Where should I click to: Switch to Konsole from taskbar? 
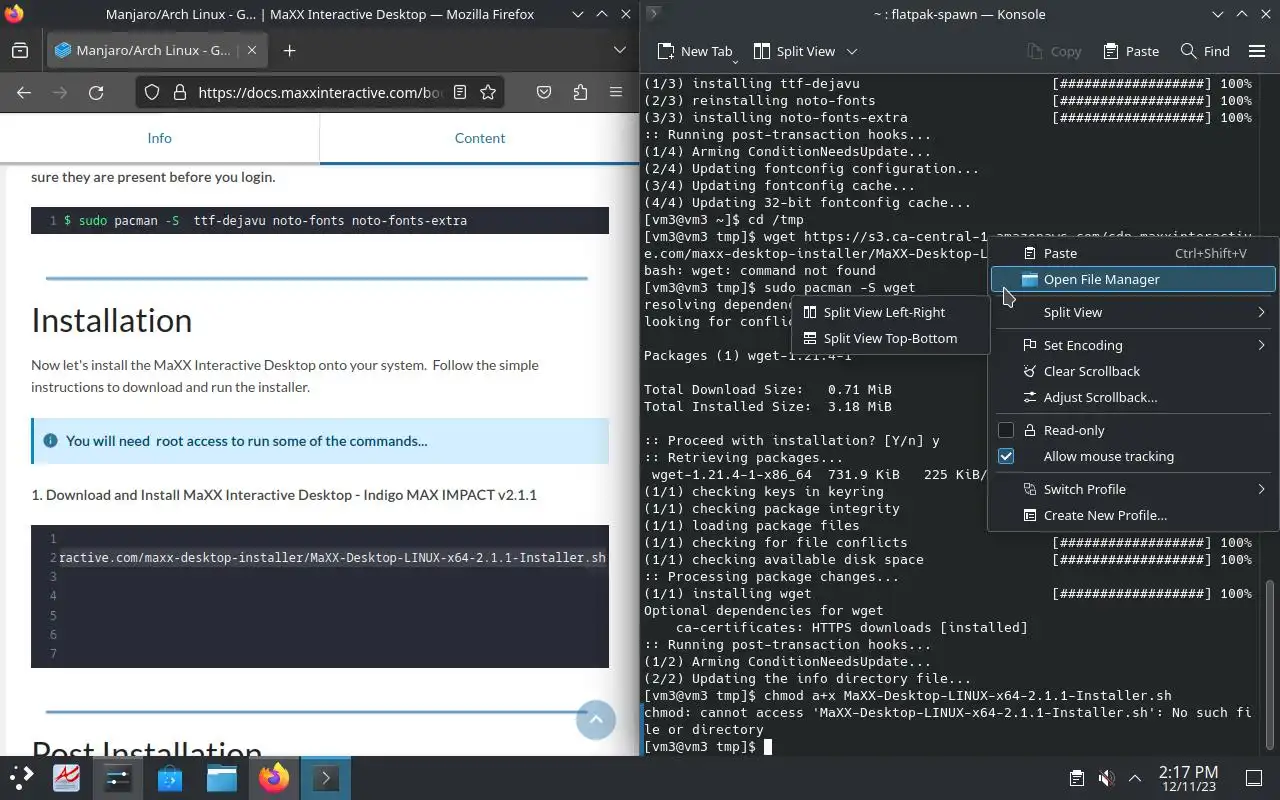[x=326, y=778]
